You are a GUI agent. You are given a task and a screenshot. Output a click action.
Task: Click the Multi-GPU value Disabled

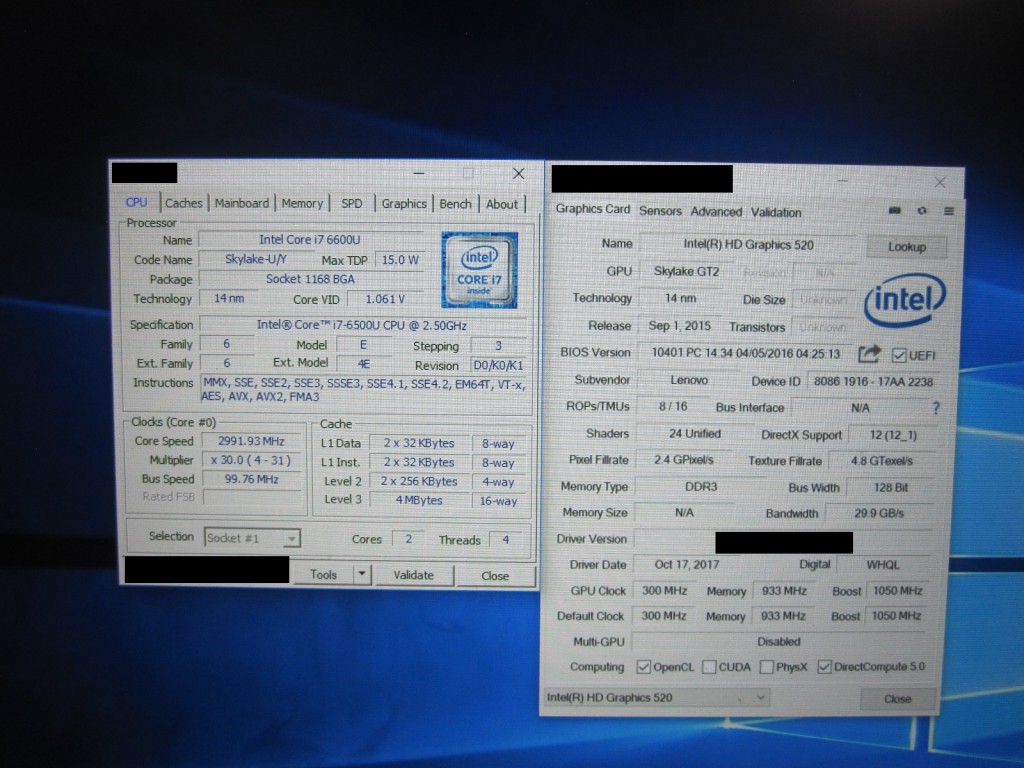(x=778, y=642)
